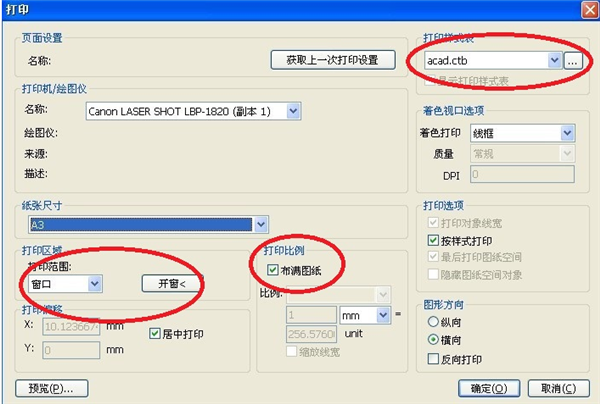
Task: Open the 质量 常规 dropdown
Action: (x=567, y=154)
